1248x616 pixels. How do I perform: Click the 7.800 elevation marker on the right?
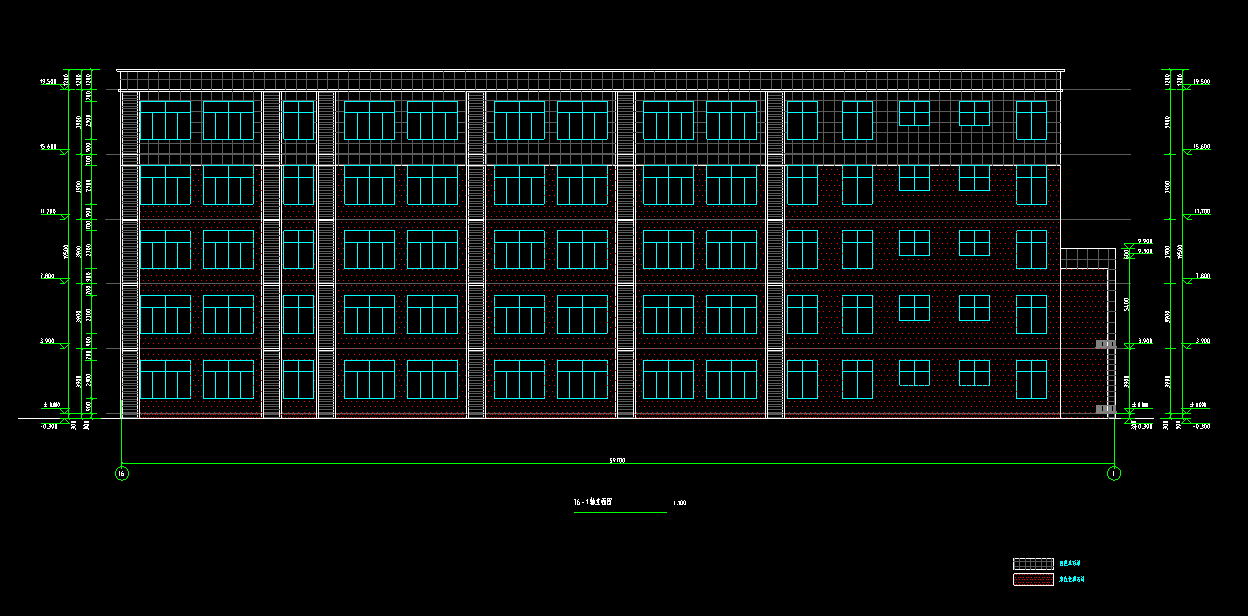tap(1201, 277)
